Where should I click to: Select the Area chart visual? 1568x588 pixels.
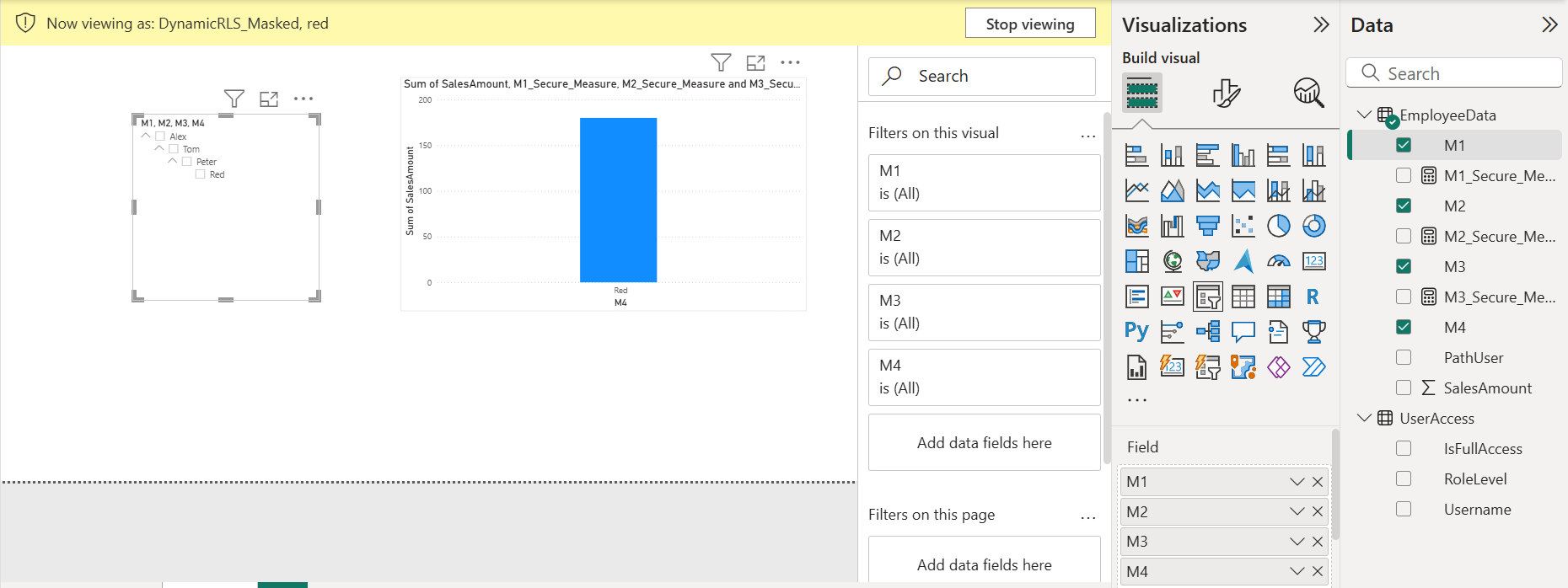pos(1172,190)
